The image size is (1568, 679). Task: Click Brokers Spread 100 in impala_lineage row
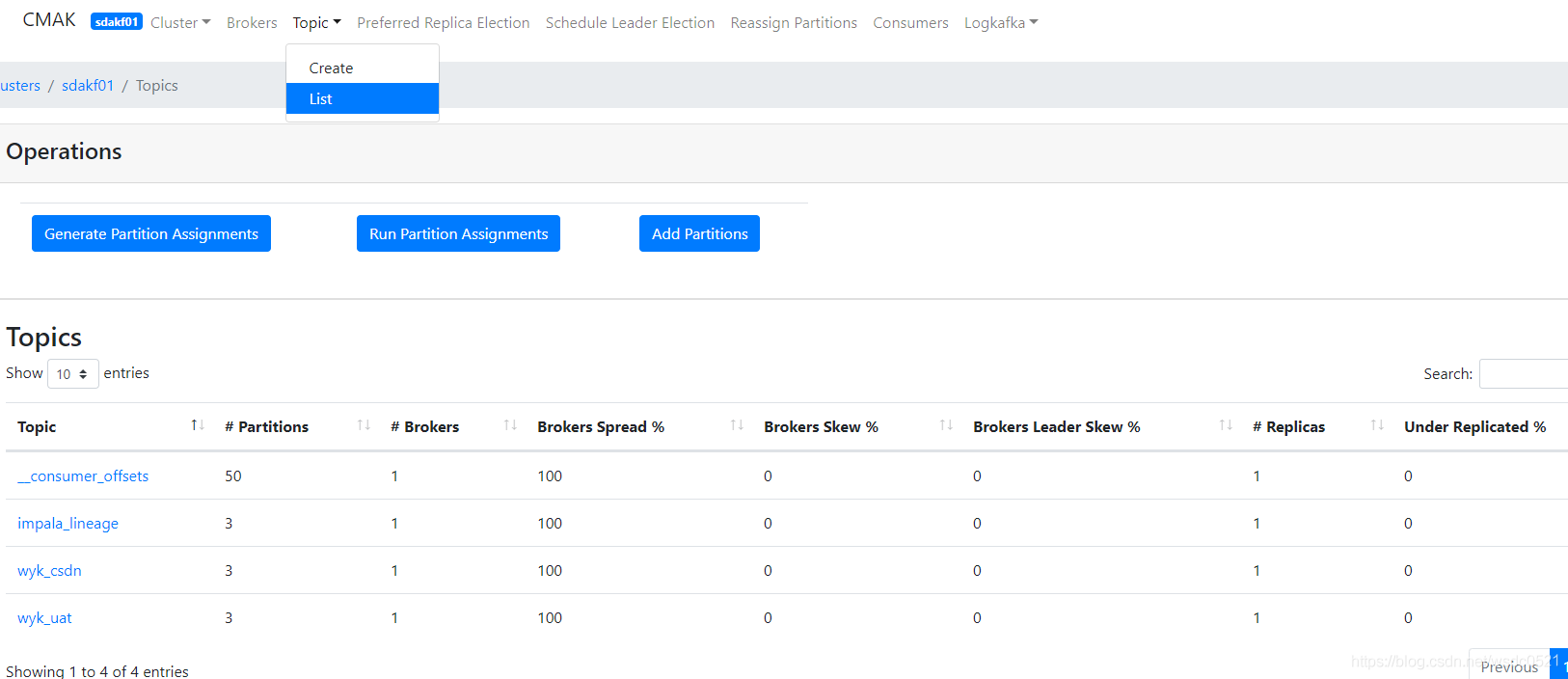tap(550, 523)
